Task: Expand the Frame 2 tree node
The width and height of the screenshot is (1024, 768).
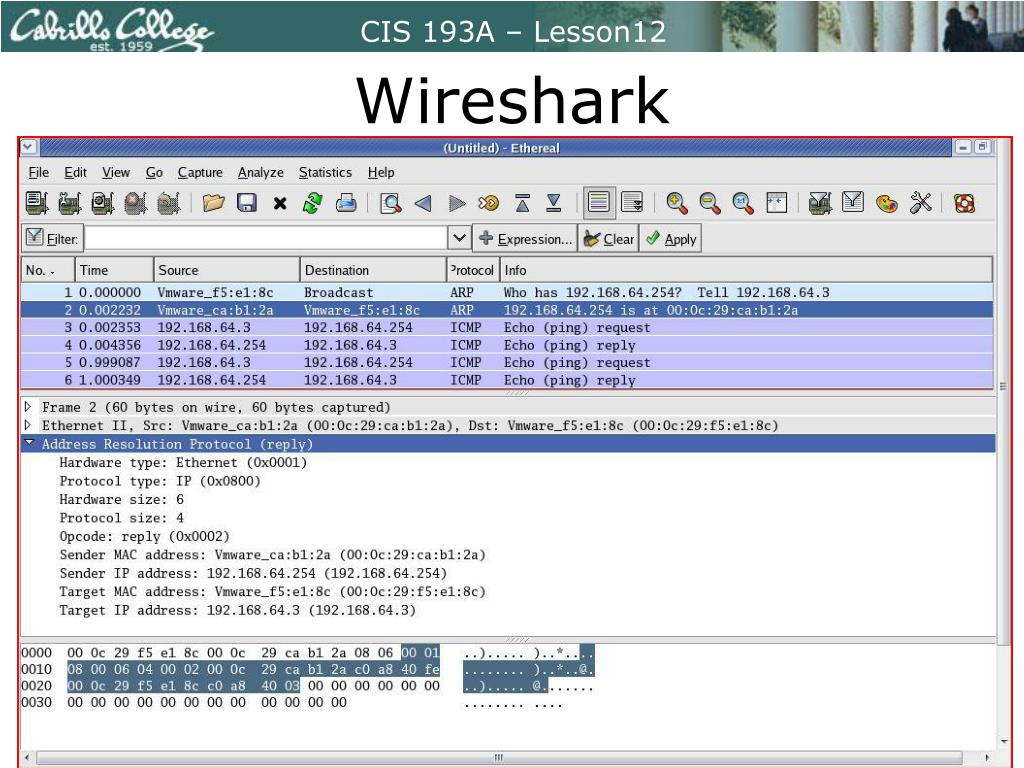Action: [x=27, y=407]
